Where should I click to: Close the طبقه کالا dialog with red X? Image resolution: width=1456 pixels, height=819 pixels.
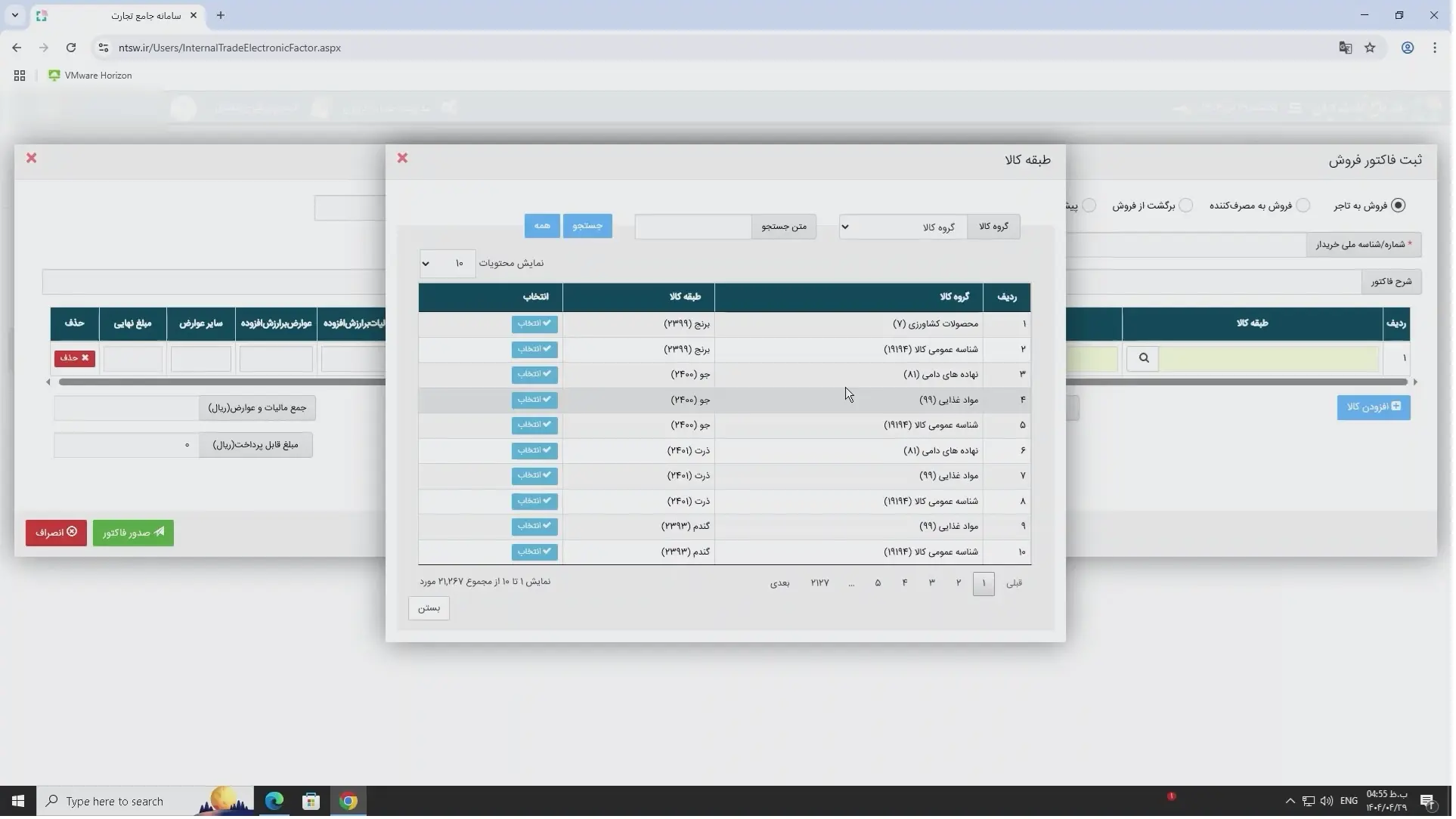(404, 159)
